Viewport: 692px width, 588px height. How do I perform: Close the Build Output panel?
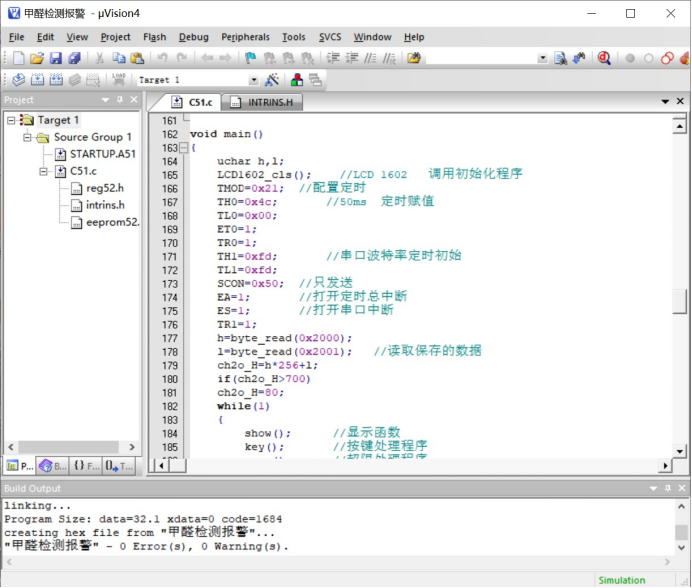(x=682, y=488)
